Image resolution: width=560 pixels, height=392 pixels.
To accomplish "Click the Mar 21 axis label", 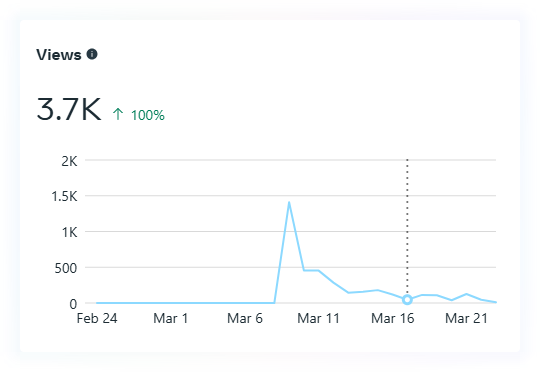I will click(x=466, y=318).
